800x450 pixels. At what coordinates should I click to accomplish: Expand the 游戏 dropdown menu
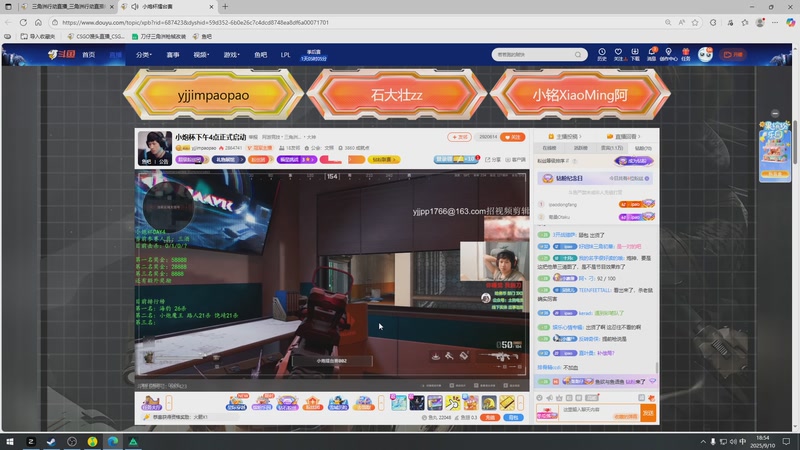(x=231, y=55)
